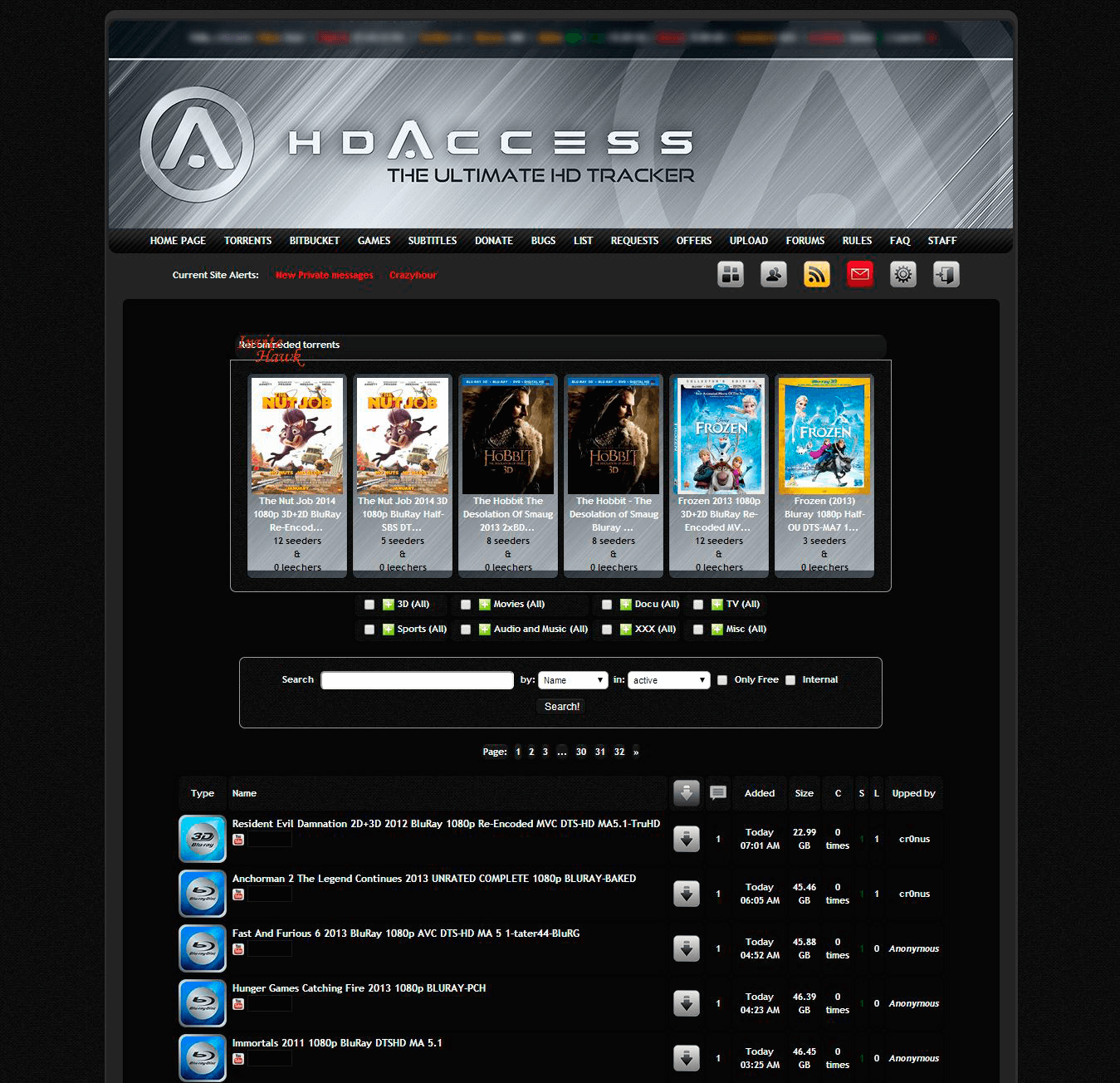Enable the Internal checkbox
The height and width of the screenshot is (1083, 1120).
coord(790,680)
